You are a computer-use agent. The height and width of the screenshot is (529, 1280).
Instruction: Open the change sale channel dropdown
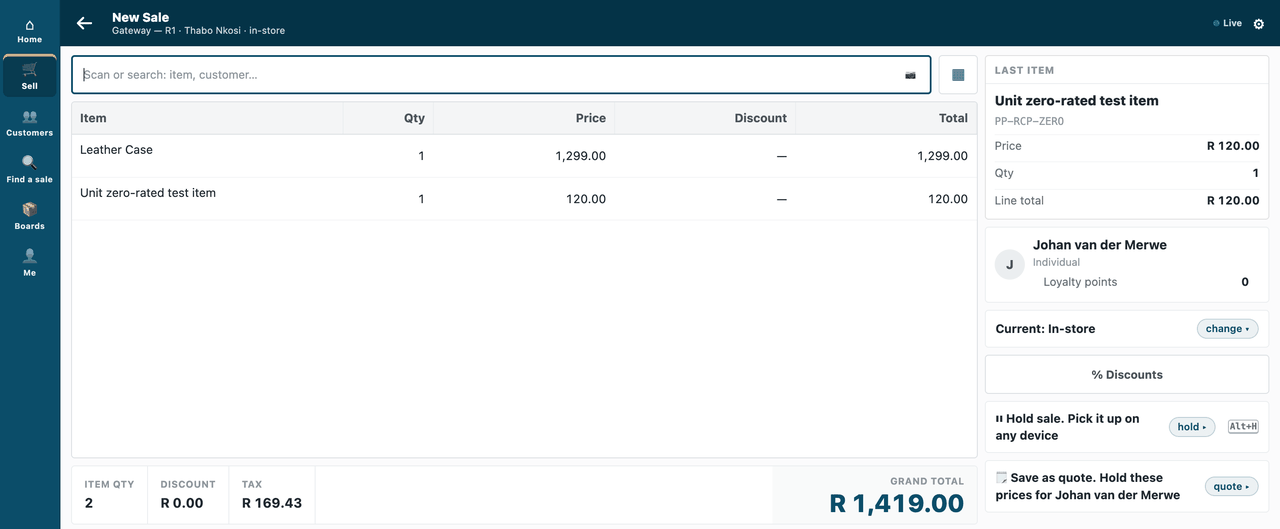pos(1227,329)
